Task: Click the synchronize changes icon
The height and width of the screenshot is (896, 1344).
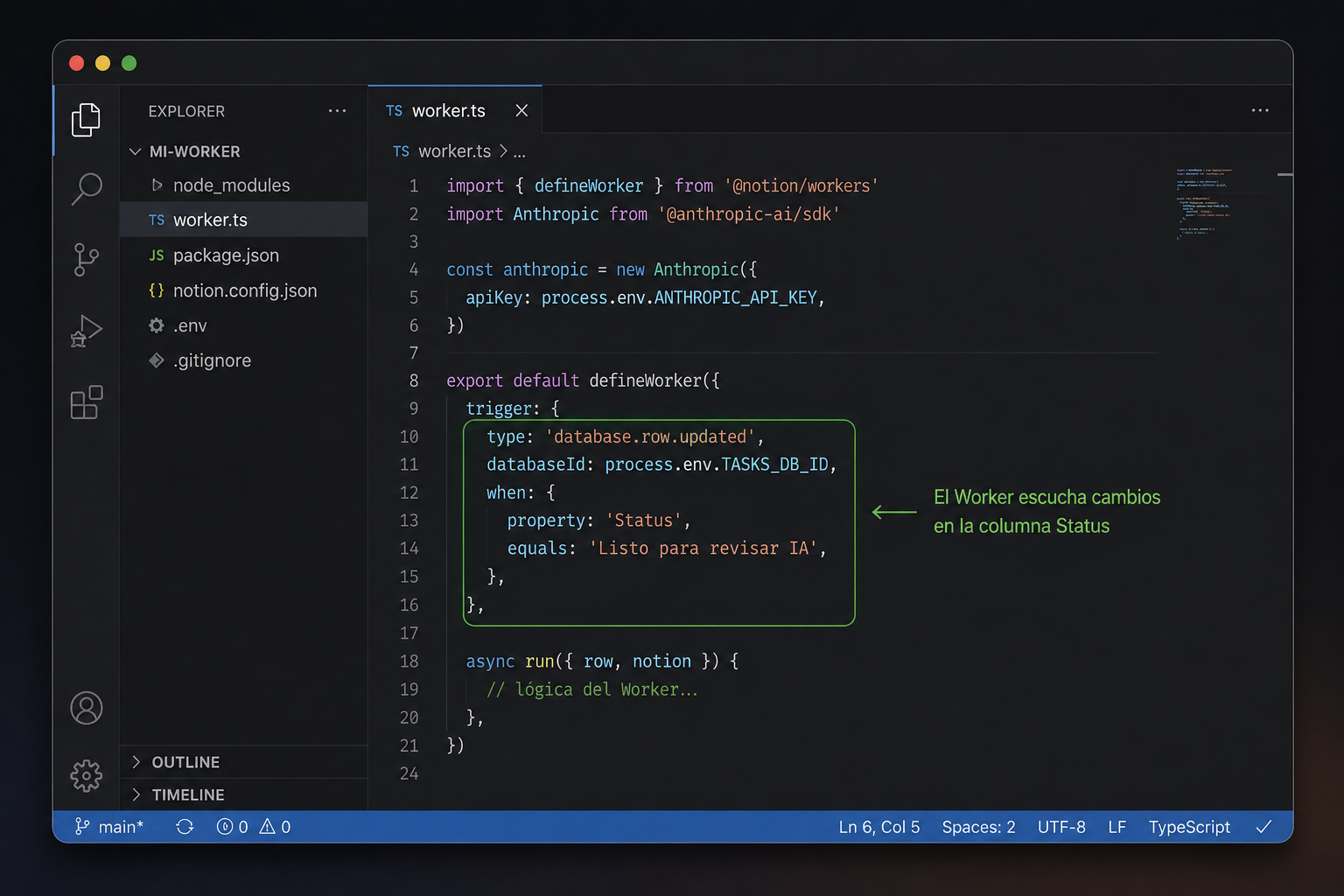Action: pos(185,827)
